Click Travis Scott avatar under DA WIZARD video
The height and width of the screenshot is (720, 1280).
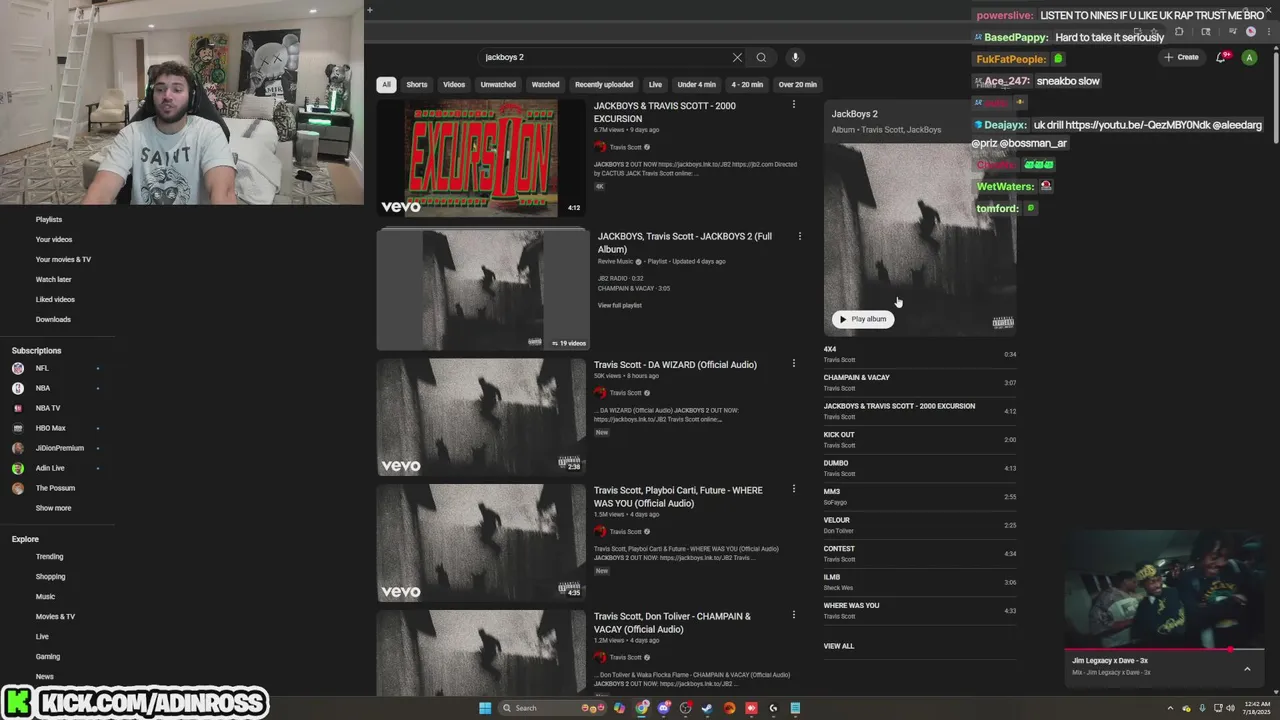click(x=600, y=393)
